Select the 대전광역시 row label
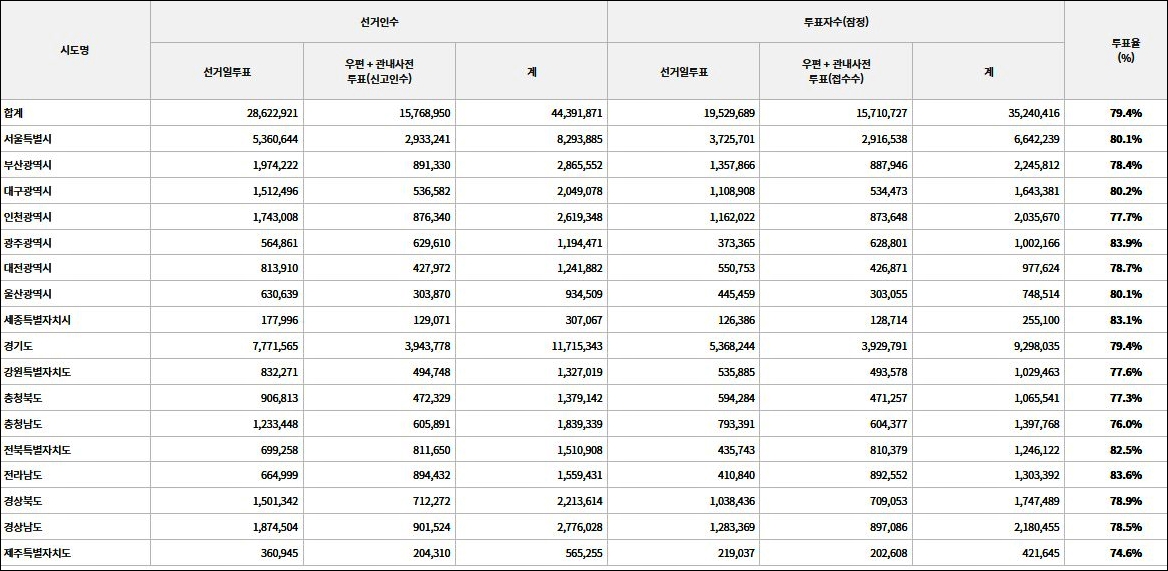 point(28,268)
